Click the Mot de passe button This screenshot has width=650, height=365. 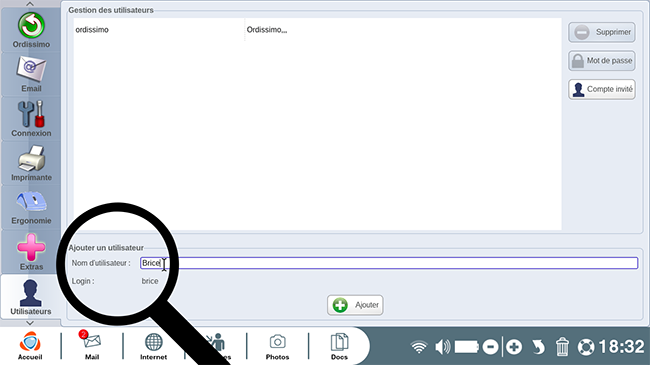click(x=601, y=61)
